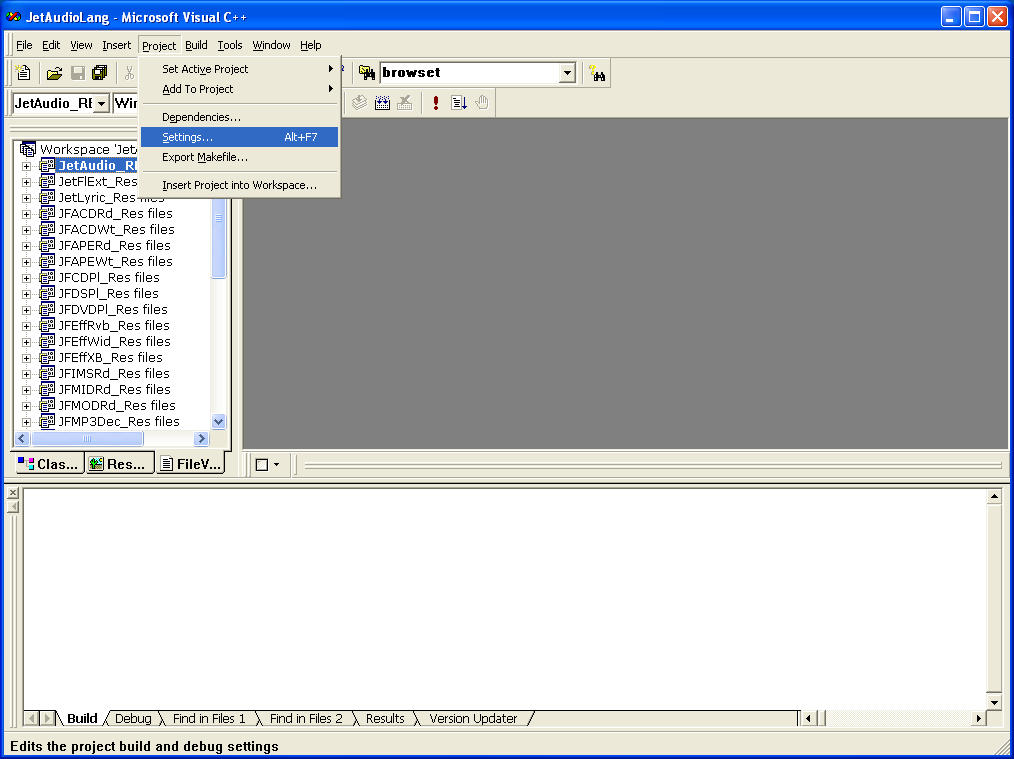Click Output pane horizontal scroll right arrow
Image resolution: width=1014 pixels, height=759 pixels.
point(978,718)
